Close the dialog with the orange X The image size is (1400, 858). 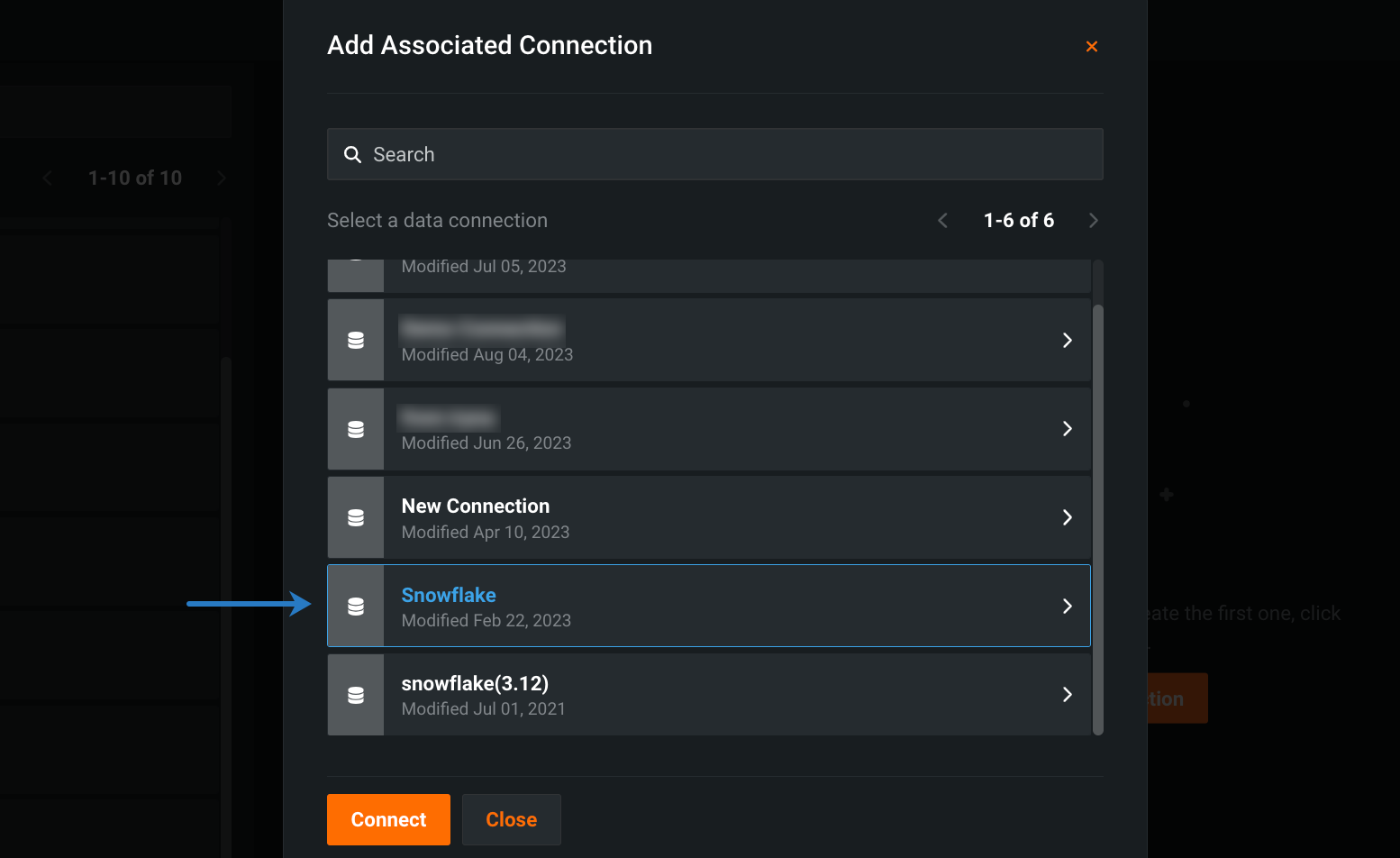[1091, 47]
